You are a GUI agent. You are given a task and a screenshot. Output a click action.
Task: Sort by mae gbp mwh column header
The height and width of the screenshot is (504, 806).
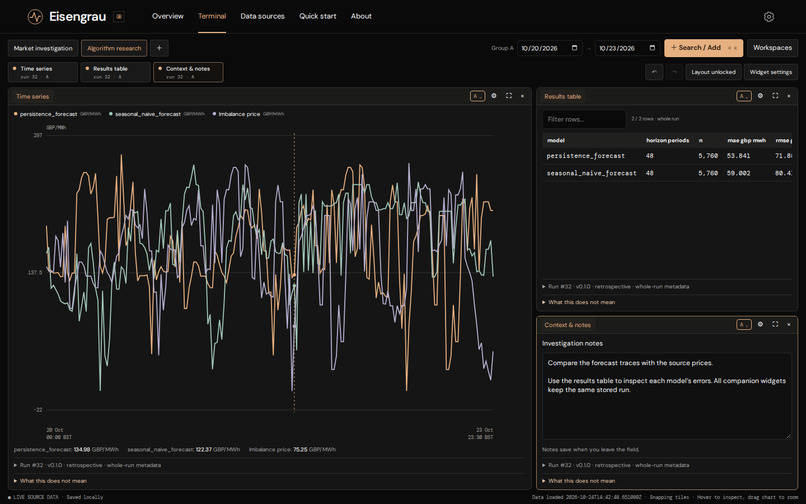click(x=746, y=140)
